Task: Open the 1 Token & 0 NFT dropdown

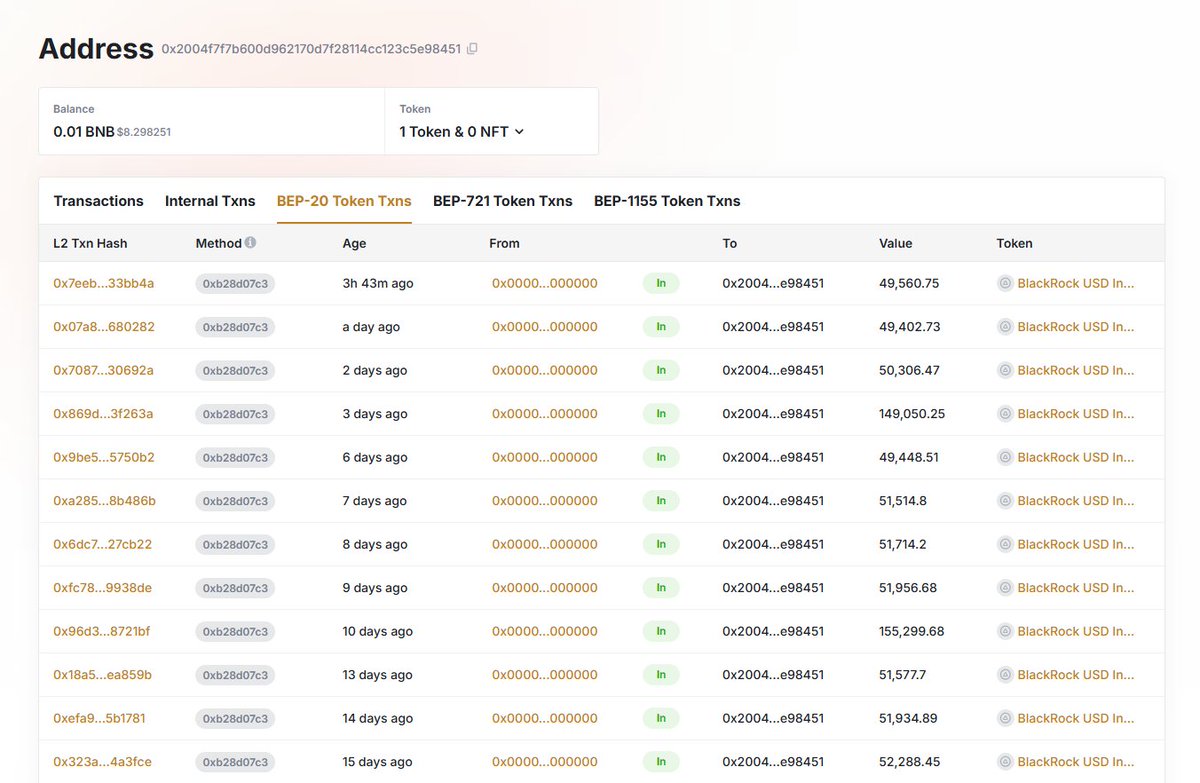Action: pyautogui.click(x=460, y=131)
